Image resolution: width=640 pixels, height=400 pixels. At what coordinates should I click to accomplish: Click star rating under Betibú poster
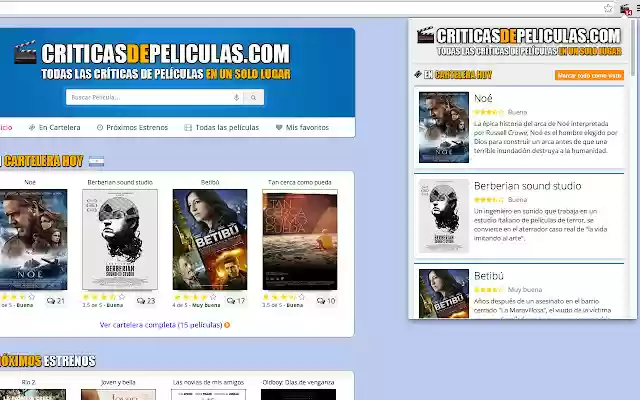point(194,297)
